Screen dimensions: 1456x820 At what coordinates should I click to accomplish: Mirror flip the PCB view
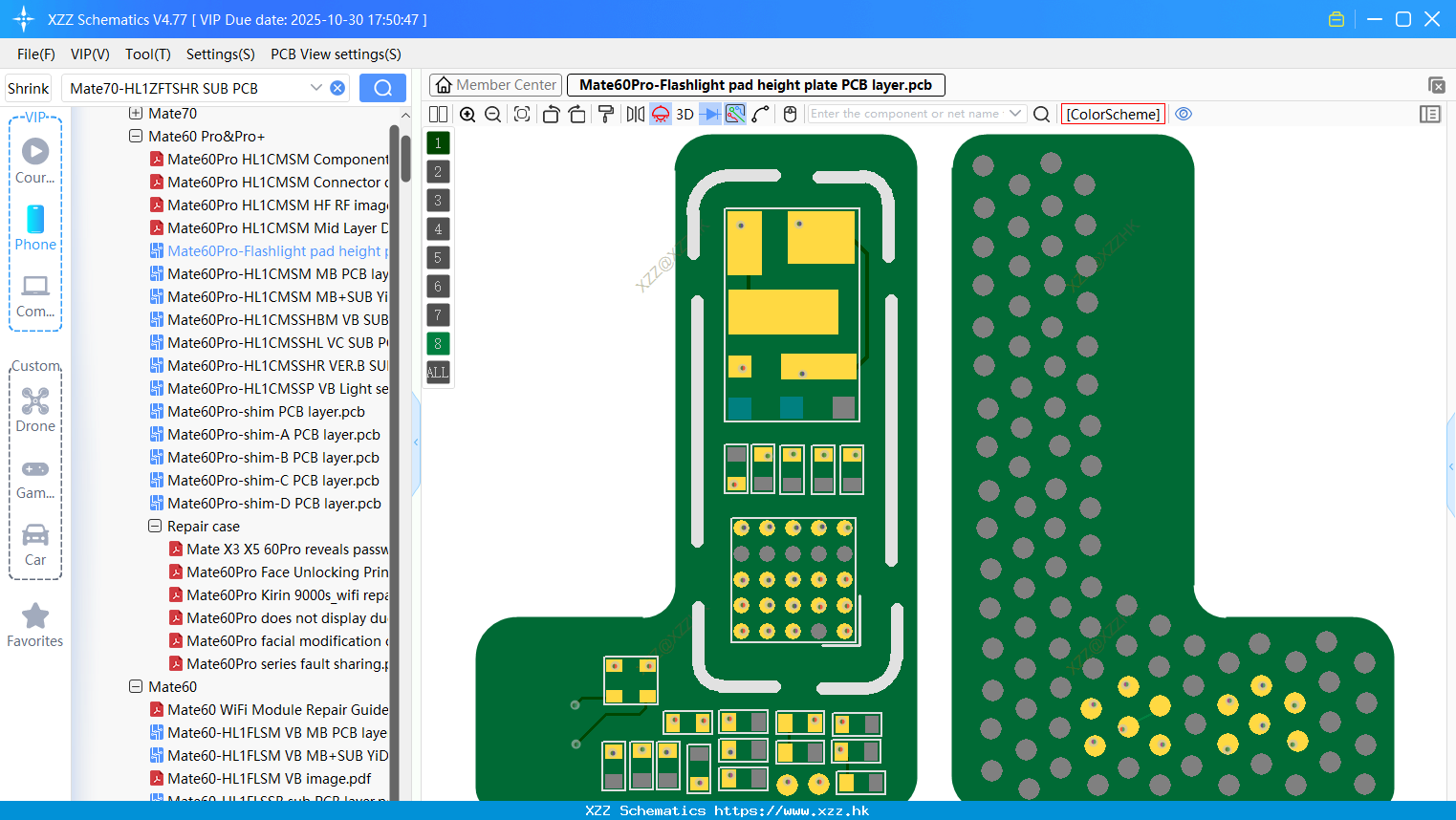(636, 114)
